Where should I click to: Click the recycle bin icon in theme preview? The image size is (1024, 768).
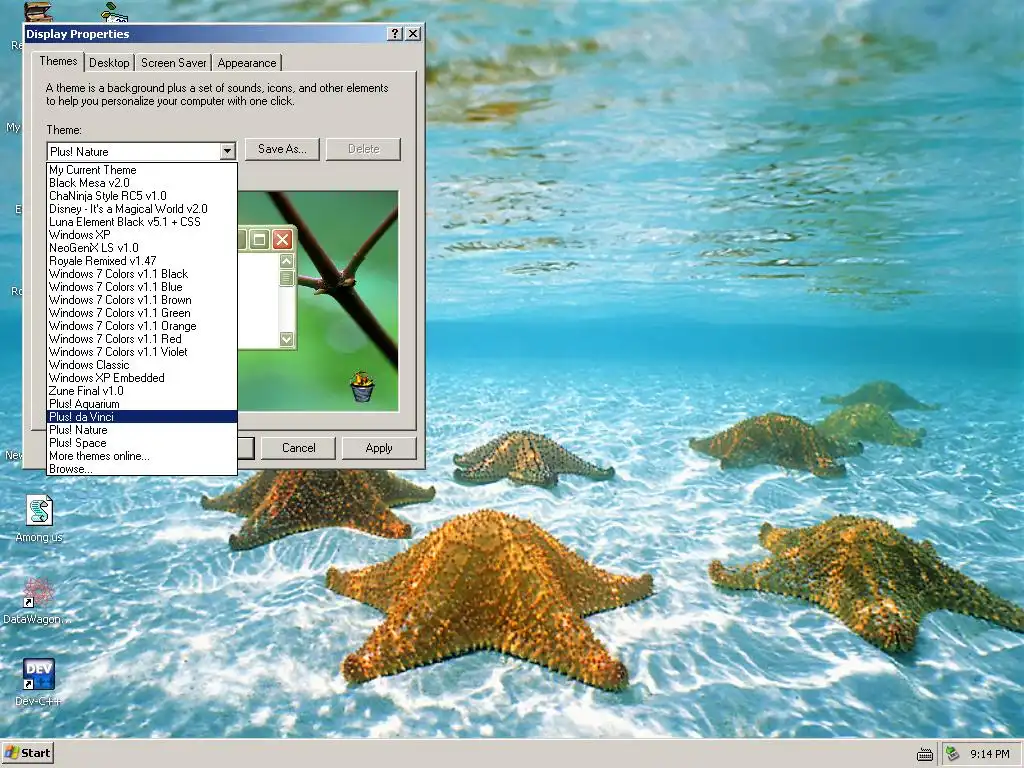pyautogui.click(x=362, y=387)
